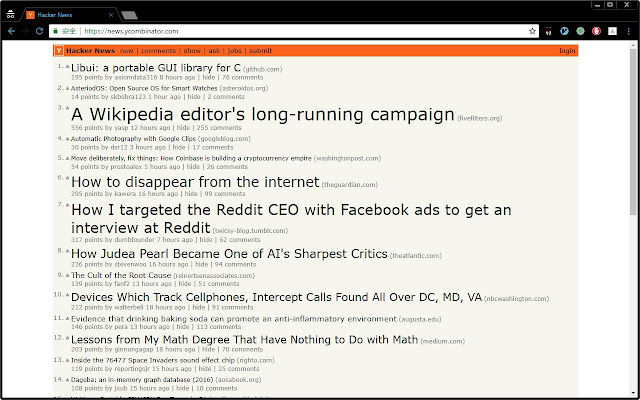Screen dimensions: 640x400
Task: Click the Y Combinator logo in header
Action: click(59, 51)
